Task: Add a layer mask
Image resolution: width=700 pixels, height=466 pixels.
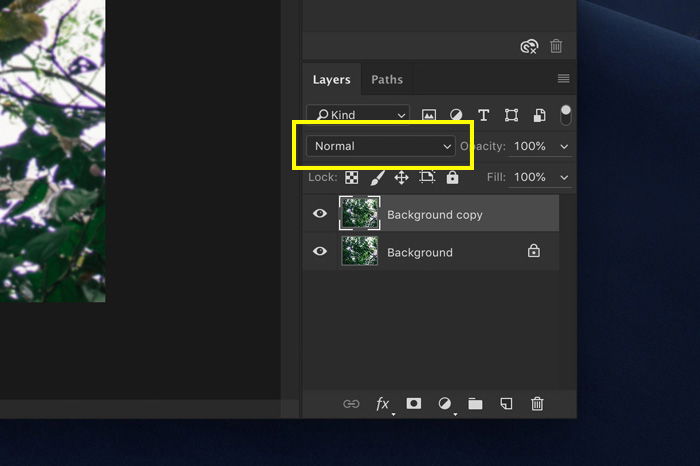Action: pyautogui.click(x=413, y=404)
